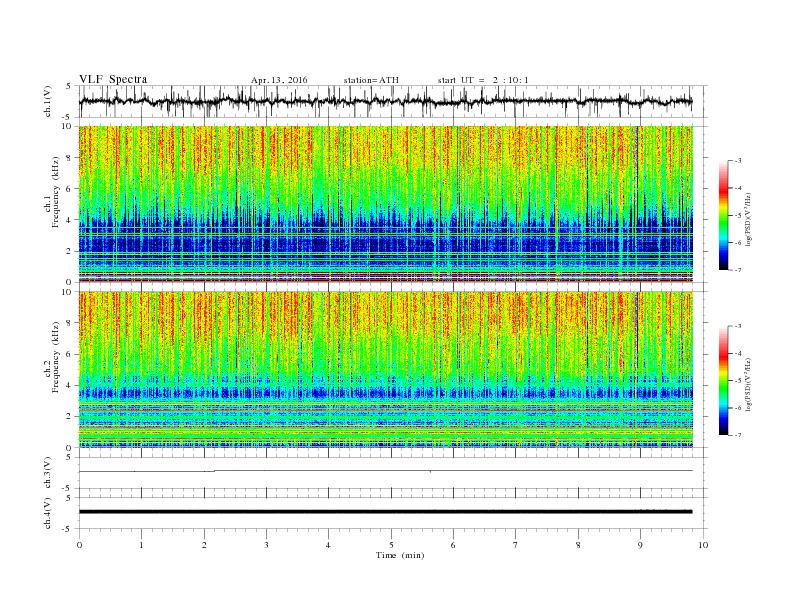Screen dimensions: 792x612
Task: Click the ch.1 spectrogram color bar
Action: [x=723, y=216]
